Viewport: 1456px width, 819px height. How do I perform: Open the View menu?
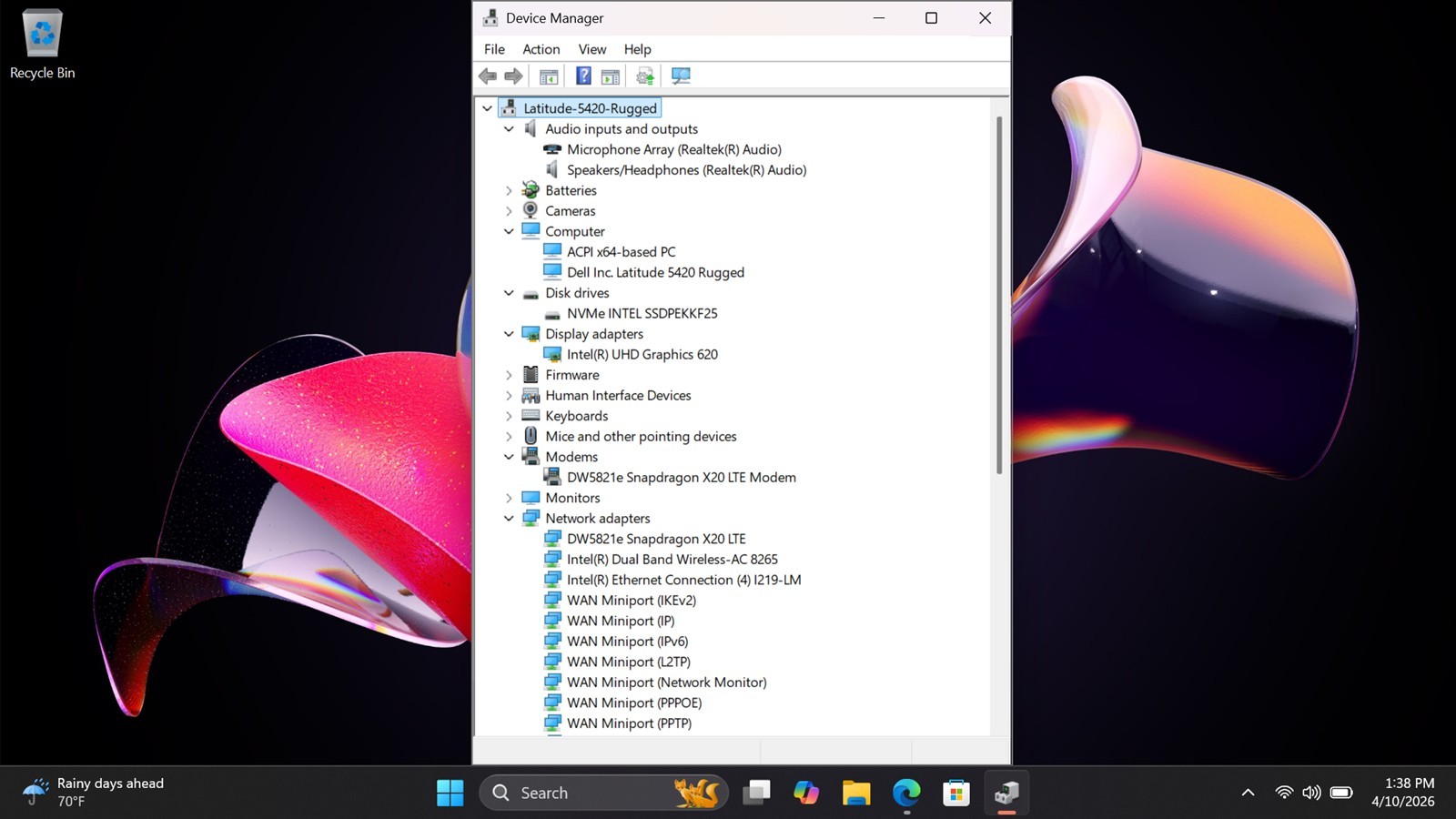591,49
